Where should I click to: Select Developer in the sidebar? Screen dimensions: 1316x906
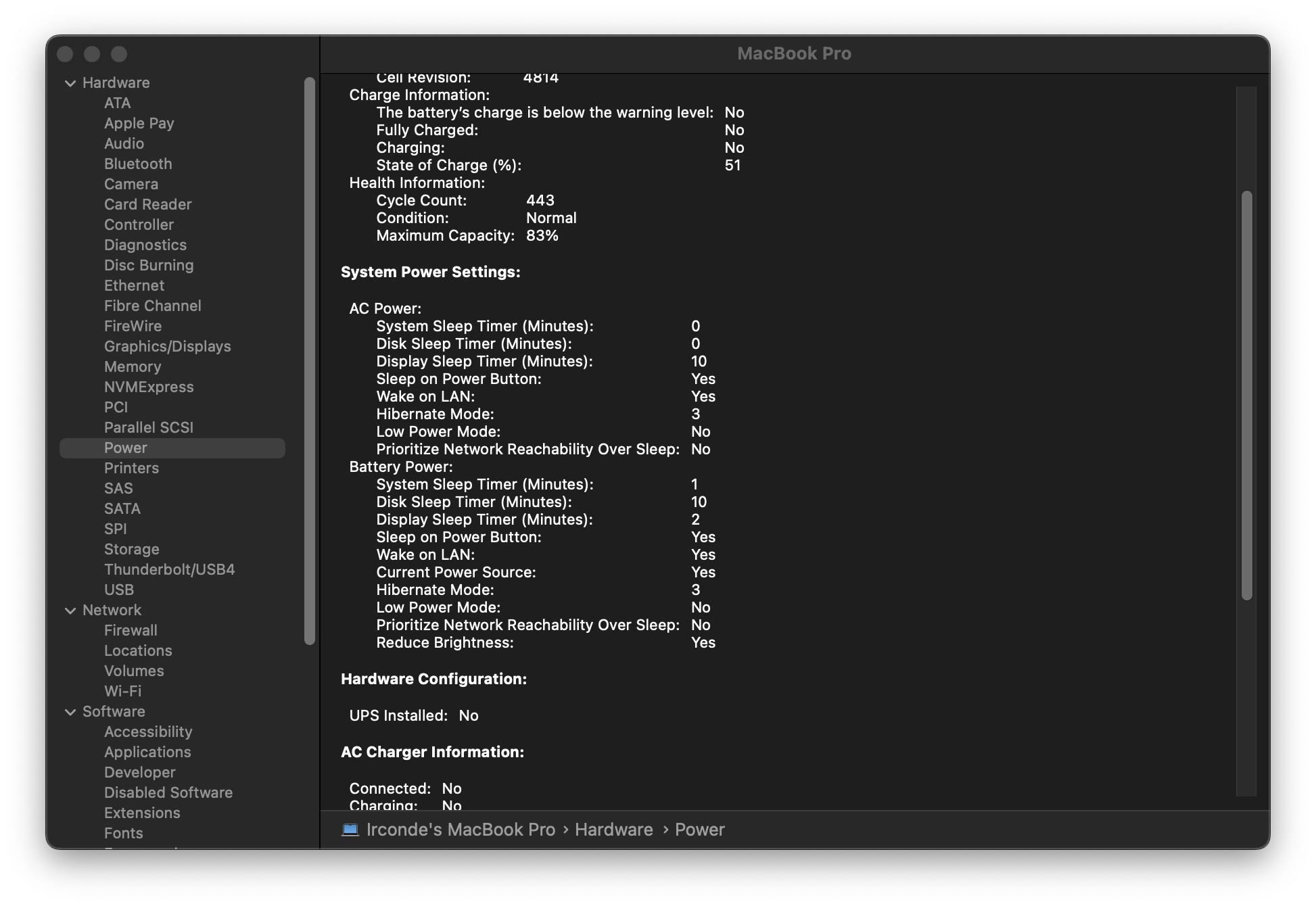(140, 772)
